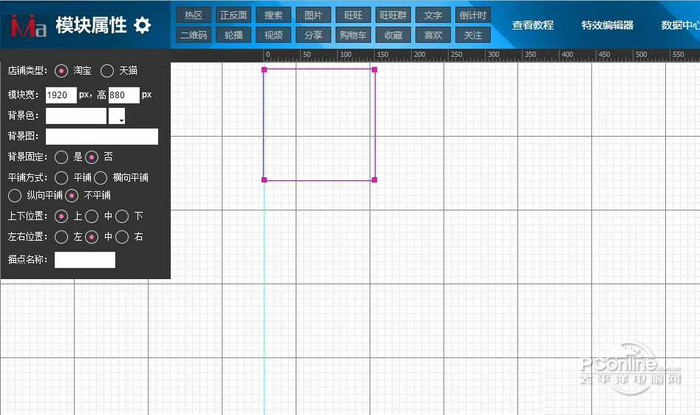Add a 购物车 shopping cart element
Image resolution: width=700 pixels, height=415 pixels.
353,35
